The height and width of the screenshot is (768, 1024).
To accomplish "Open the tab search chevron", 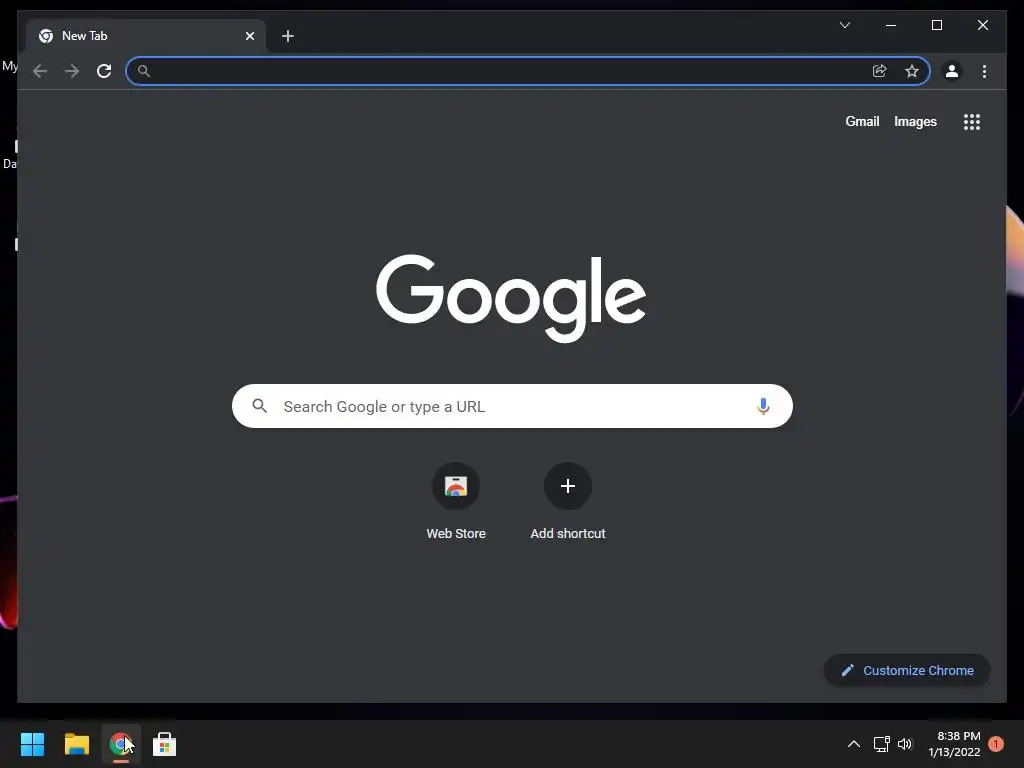I will tap(844, 25).
